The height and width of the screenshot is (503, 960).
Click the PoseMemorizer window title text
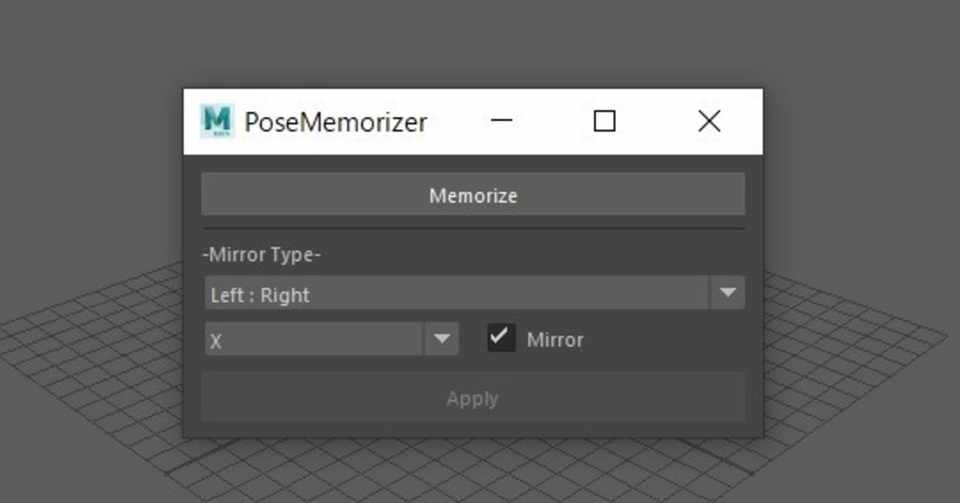click(336, 122)
